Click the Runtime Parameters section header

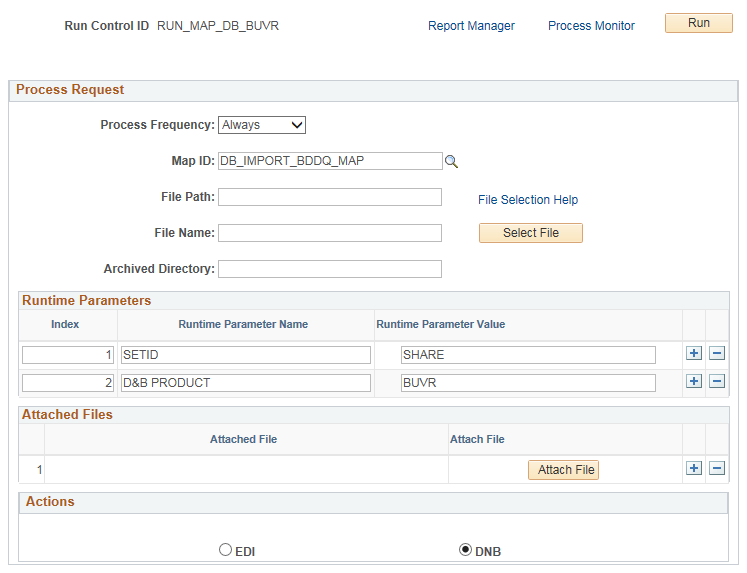[86, 301]
